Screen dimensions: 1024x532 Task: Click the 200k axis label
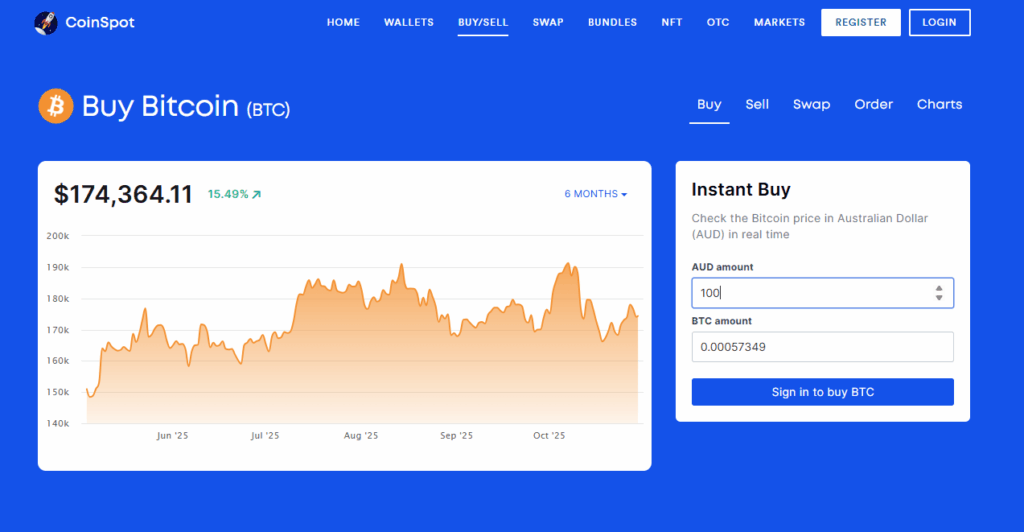click(57, 236)
